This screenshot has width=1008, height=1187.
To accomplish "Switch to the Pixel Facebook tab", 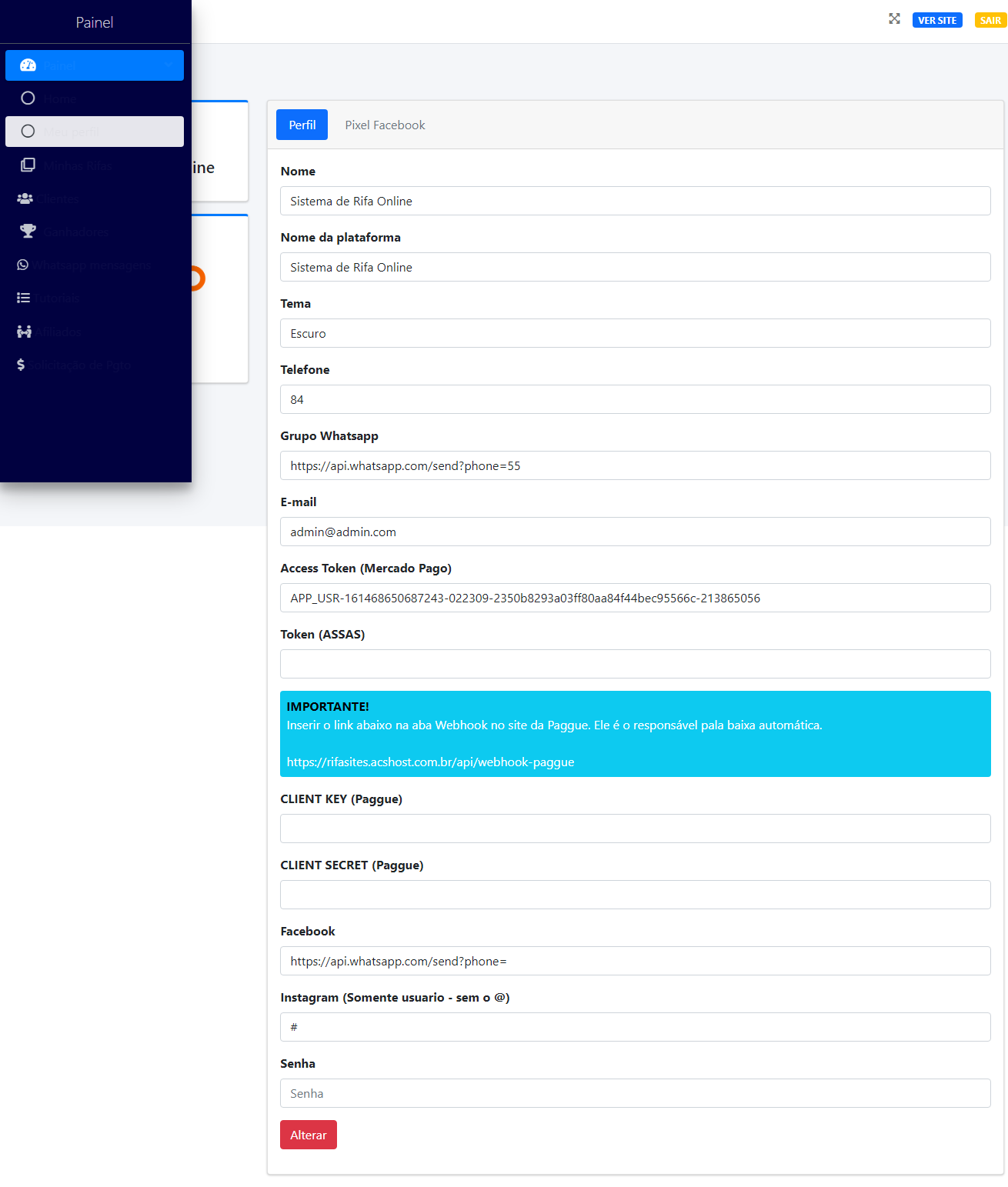I will click(x=385, y=125).
